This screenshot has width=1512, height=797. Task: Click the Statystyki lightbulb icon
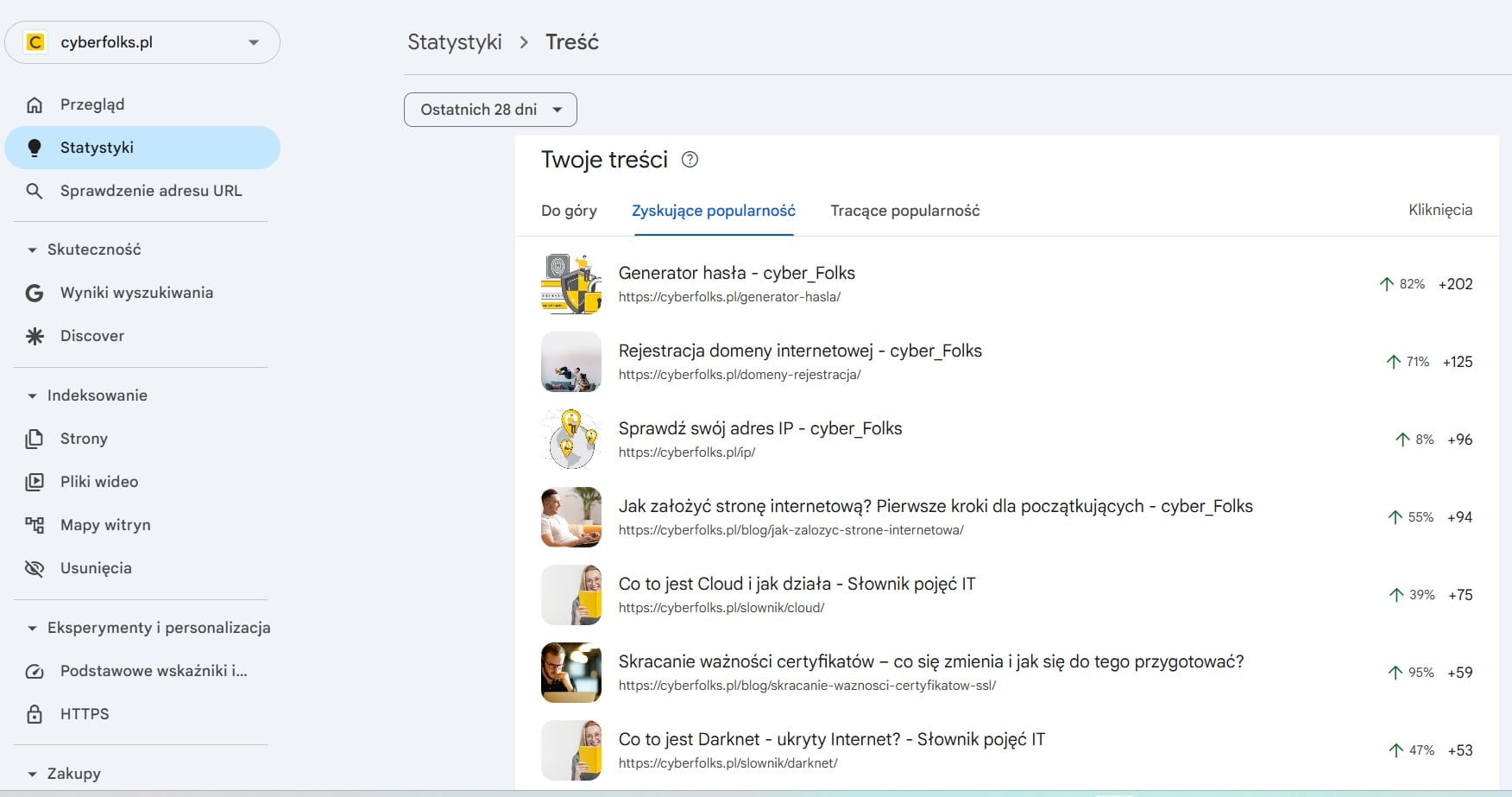tap(35, 148)
